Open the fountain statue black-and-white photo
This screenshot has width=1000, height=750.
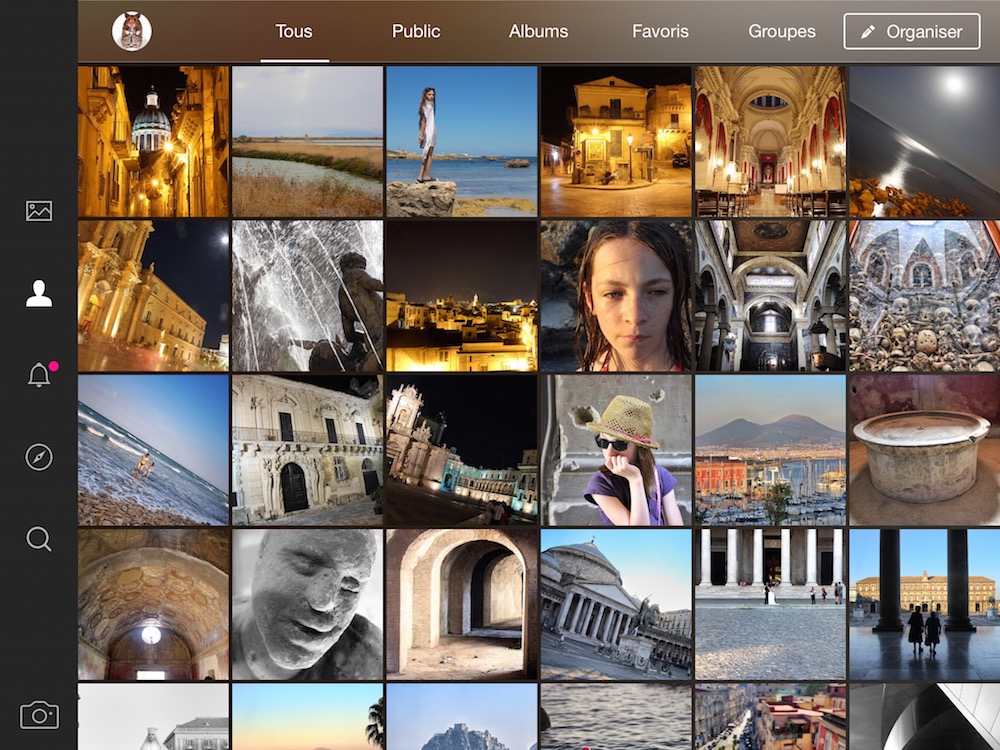pyautogui.click(x=307, y=296)
